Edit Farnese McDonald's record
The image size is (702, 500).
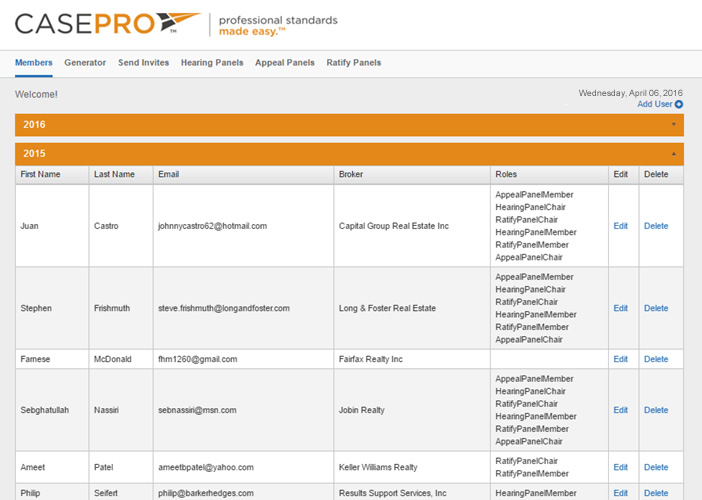(x=621, y=359)
